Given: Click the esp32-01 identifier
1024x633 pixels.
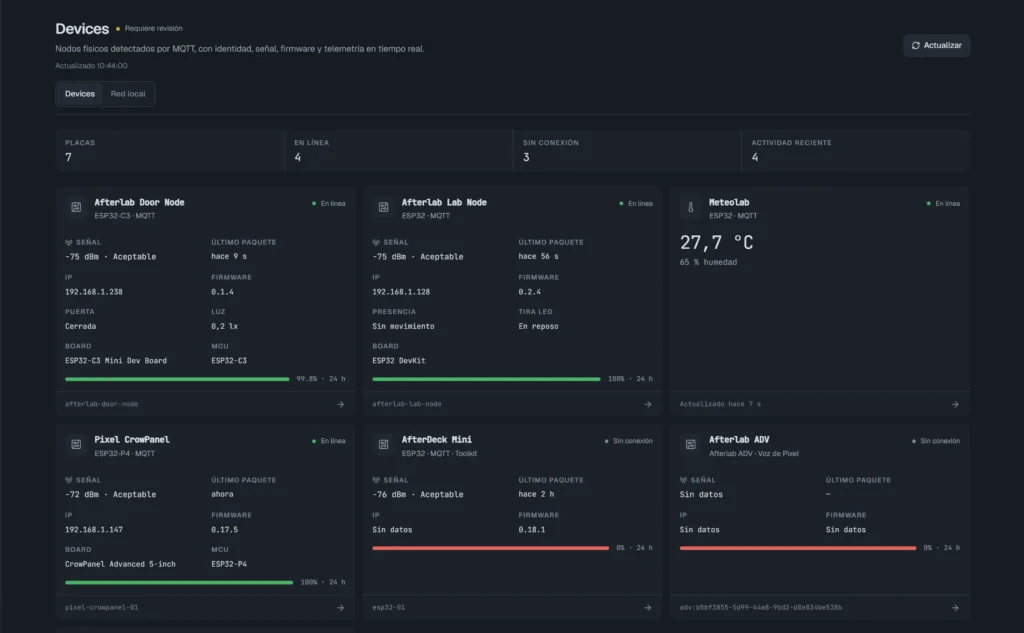Looking at the screenshot, I should (x=389, y=608).
